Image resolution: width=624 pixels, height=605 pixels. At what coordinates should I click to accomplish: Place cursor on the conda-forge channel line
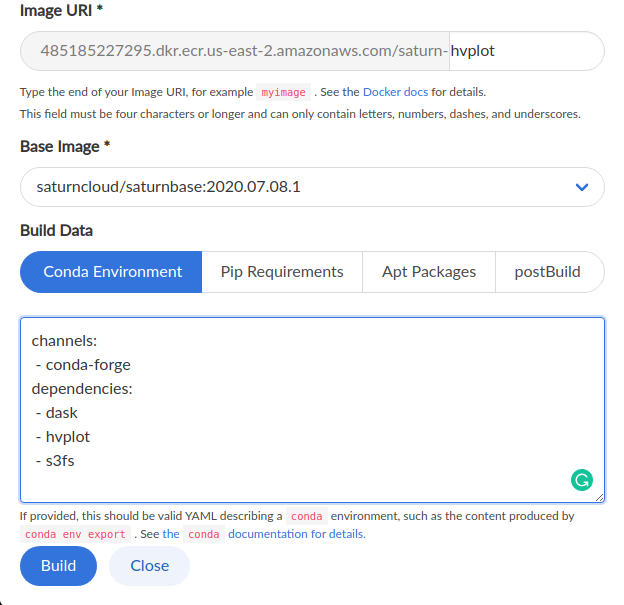tap(83, 365)
